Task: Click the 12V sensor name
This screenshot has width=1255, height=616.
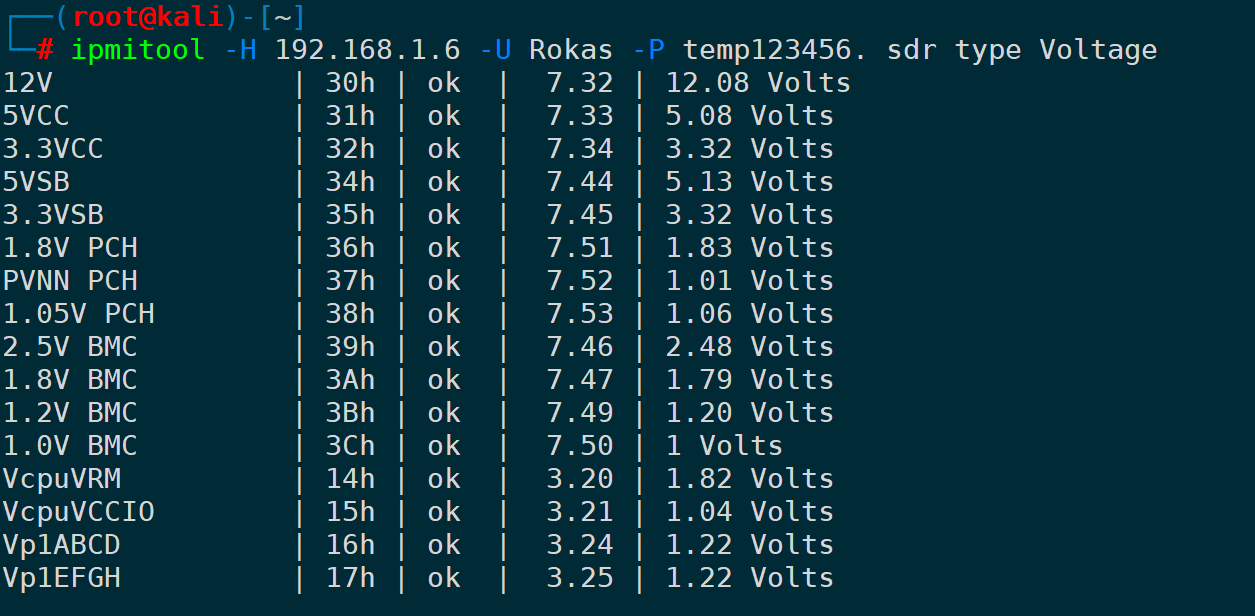Action: [28, 83]
